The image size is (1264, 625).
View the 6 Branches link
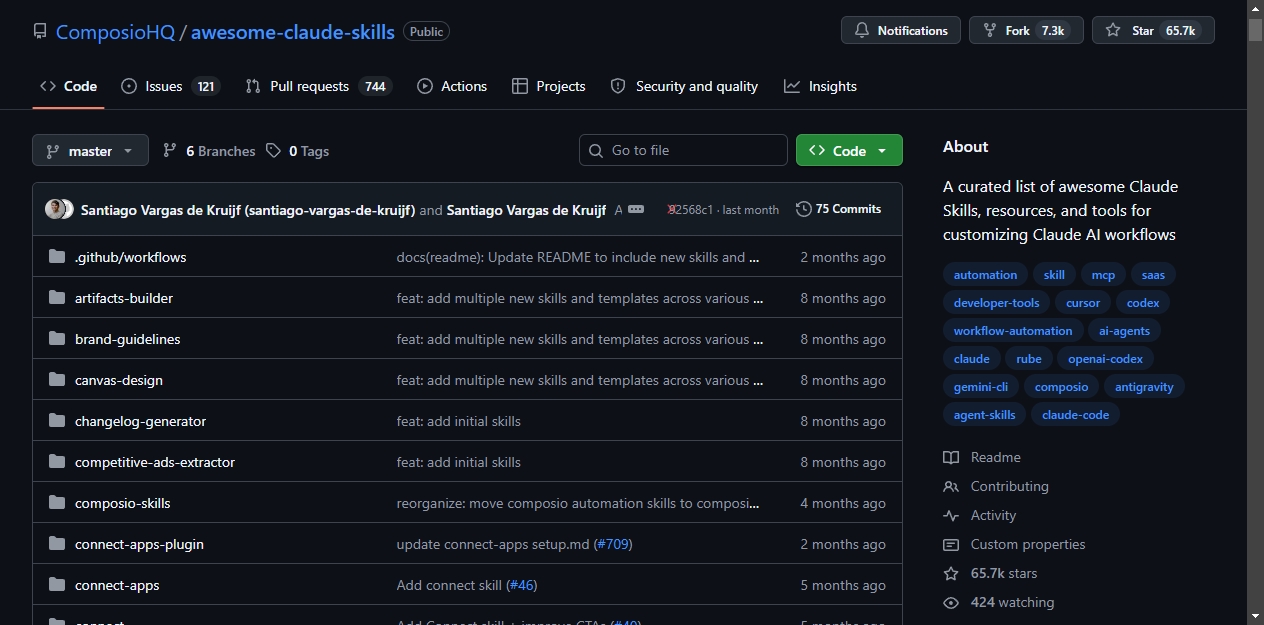click(209, 151)
